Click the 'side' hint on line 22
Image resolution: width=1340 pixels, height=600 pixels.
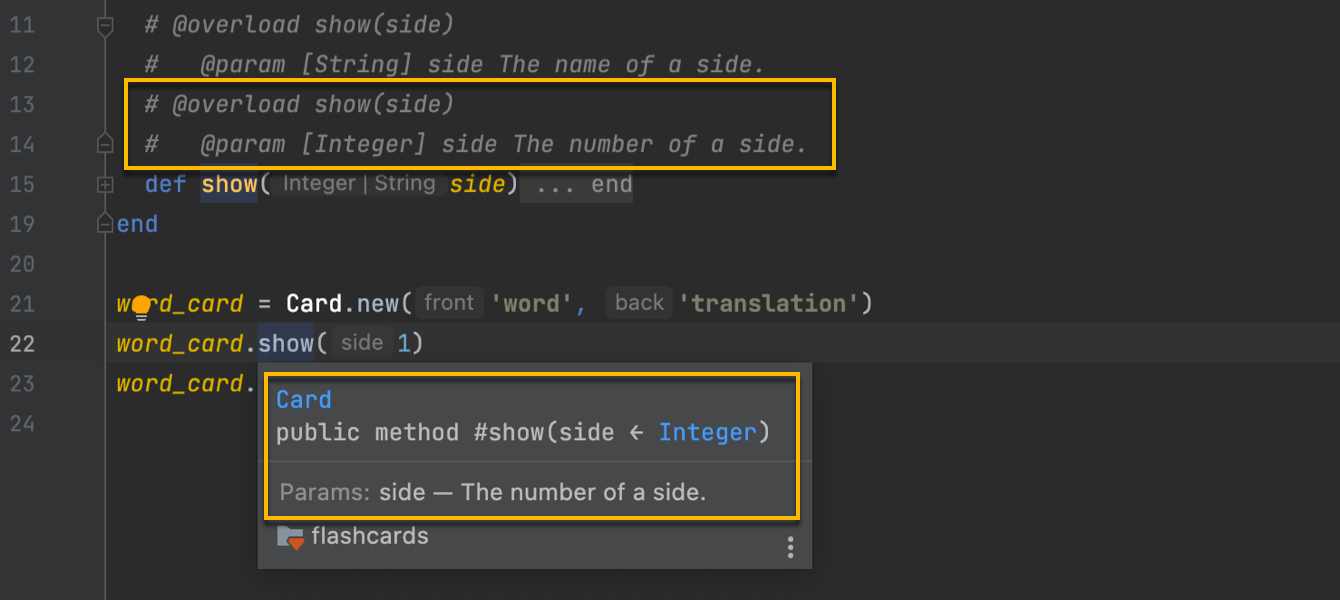click(x=362, y=343)
